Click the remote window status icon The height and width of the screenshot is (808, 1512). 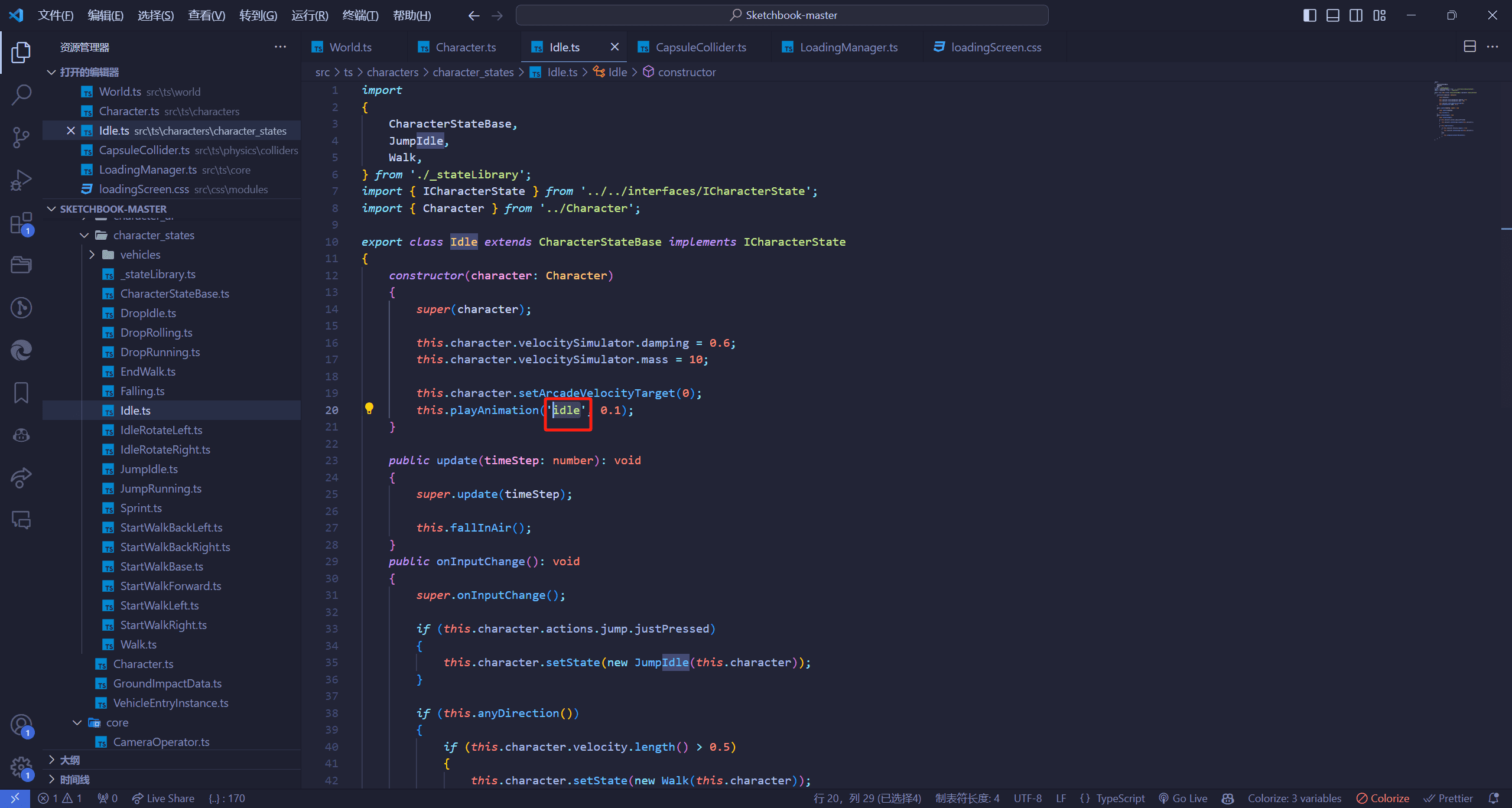[15, 798]
